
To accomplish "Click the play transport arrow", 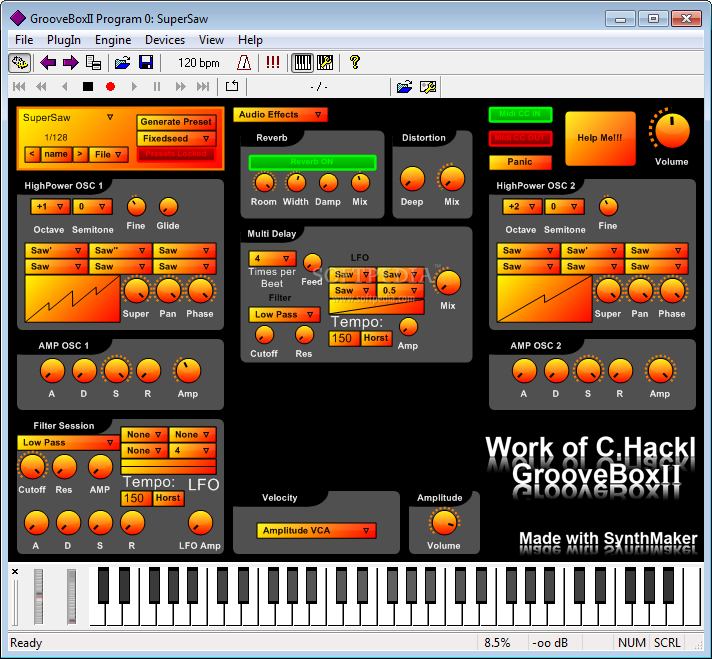I will click(x=134, y=87).
